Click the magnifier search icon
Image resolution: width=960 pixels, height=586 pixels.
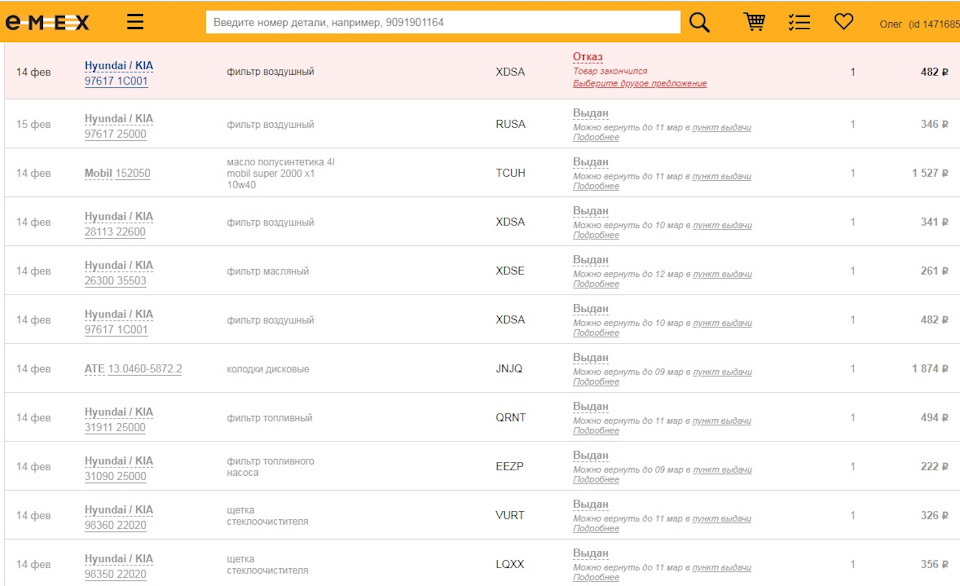699,23
